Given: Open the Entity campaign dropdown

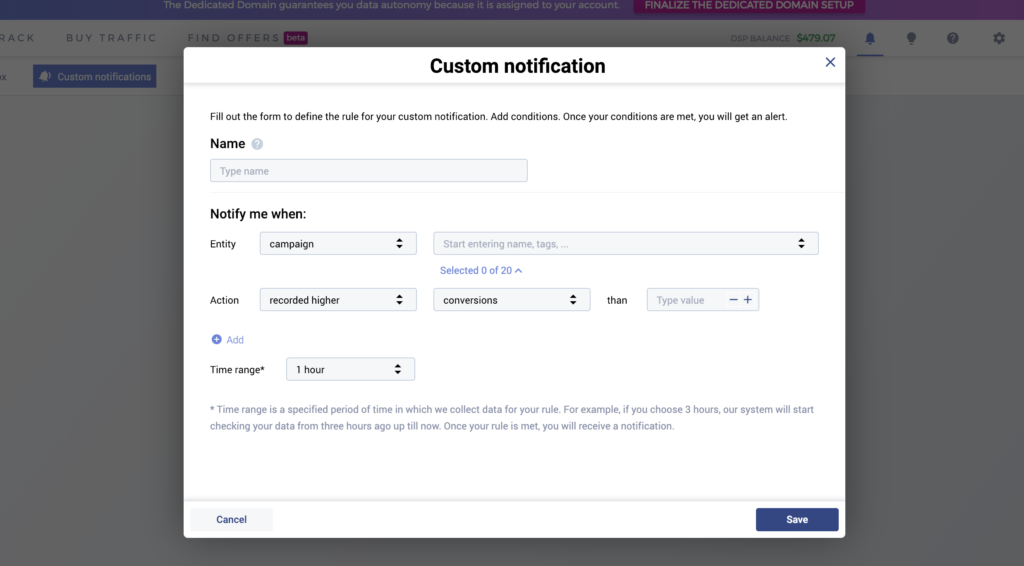Looking at the screenshot, I should (x=338, y=244).
